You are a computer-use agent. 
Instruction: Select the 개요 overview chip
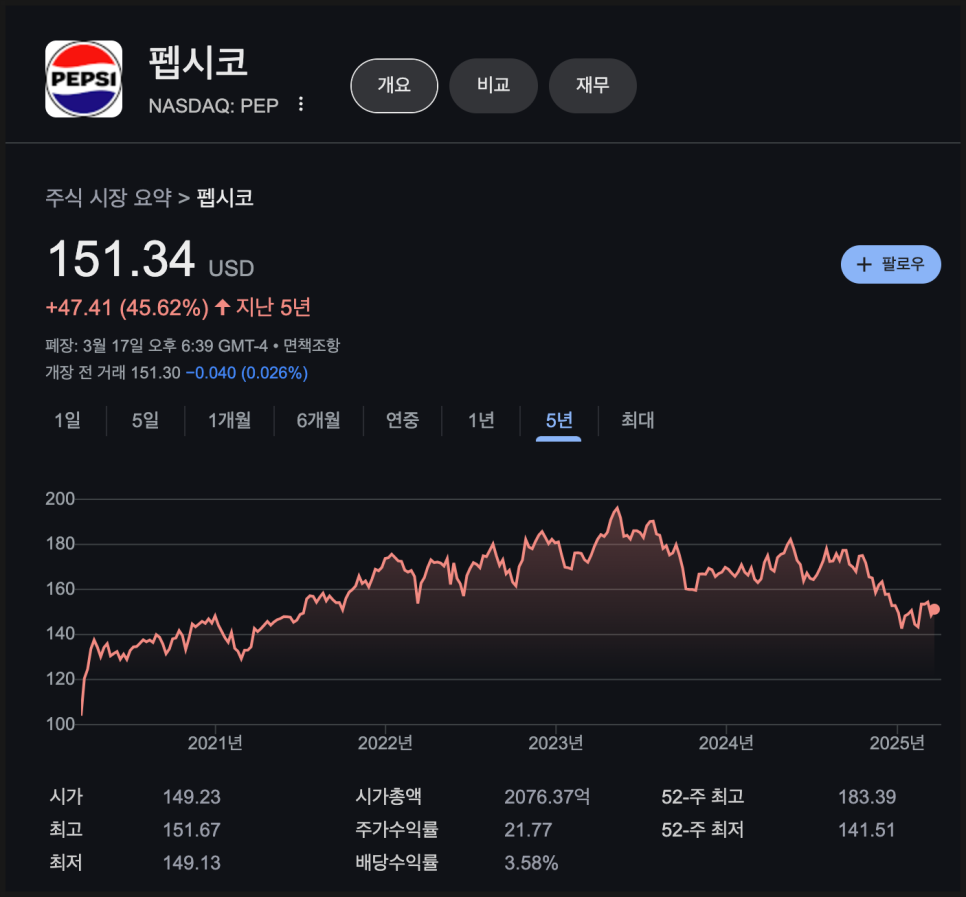pos(394,86)
